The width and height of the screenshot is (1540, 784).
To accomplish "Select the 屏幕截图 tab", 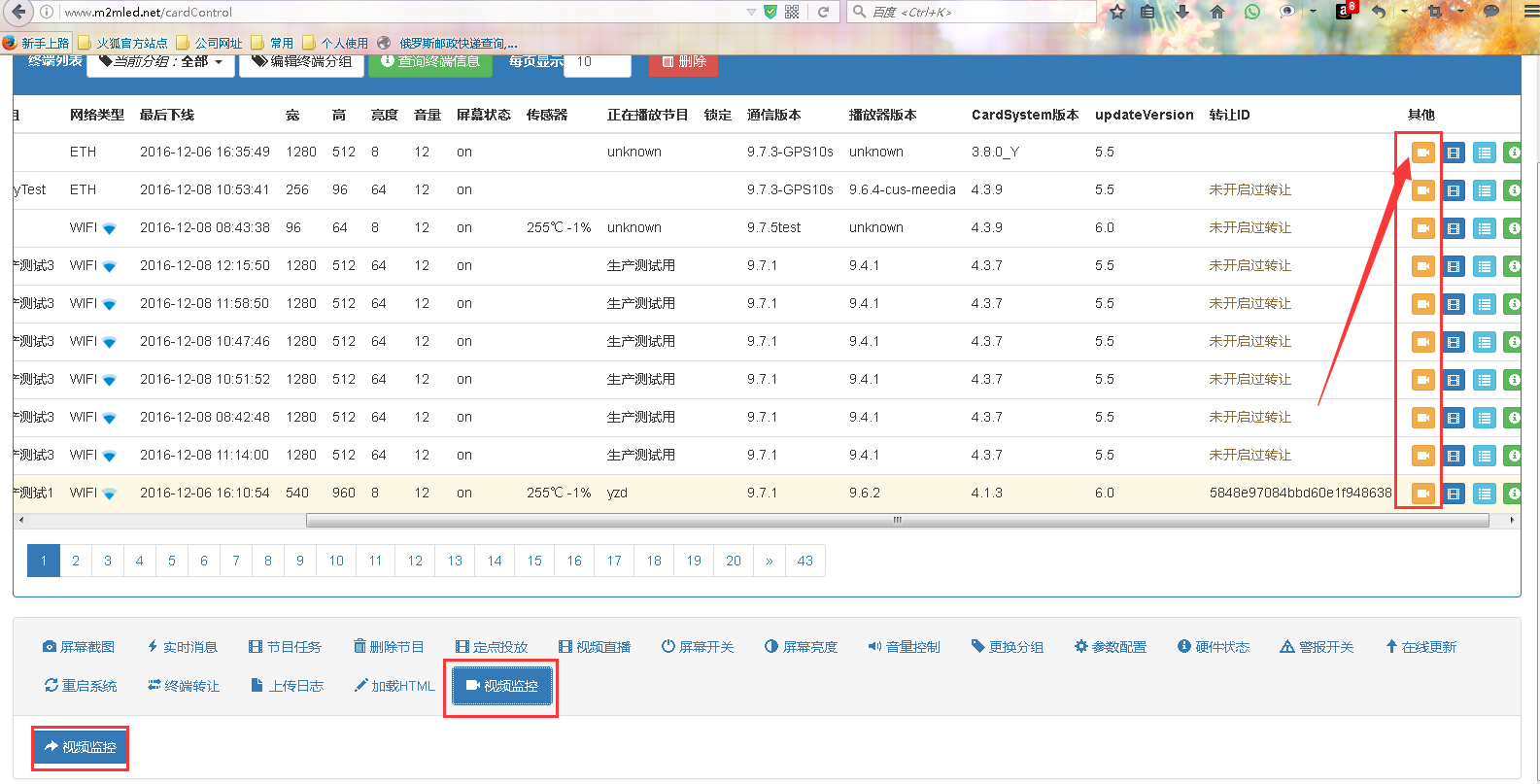I will [x=79, y=647].
